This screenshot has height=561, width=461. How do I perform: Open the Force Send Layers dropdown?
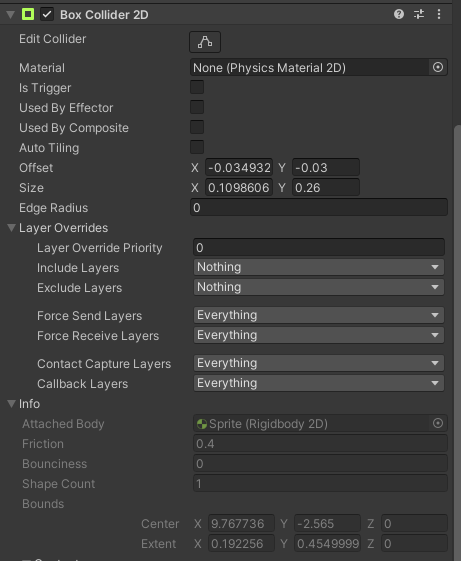tap(319, 315)
